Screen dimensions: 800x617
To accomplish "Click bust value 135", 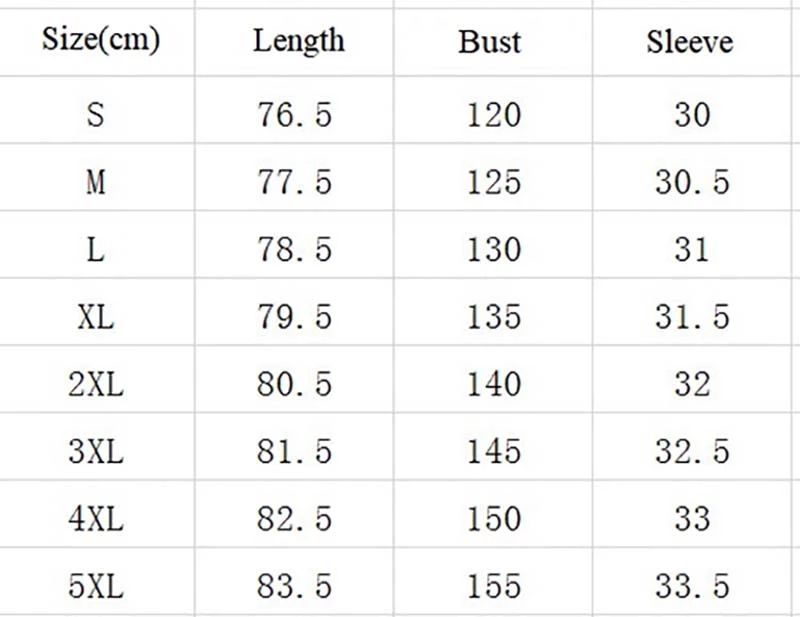I will (x=494, y=317).
